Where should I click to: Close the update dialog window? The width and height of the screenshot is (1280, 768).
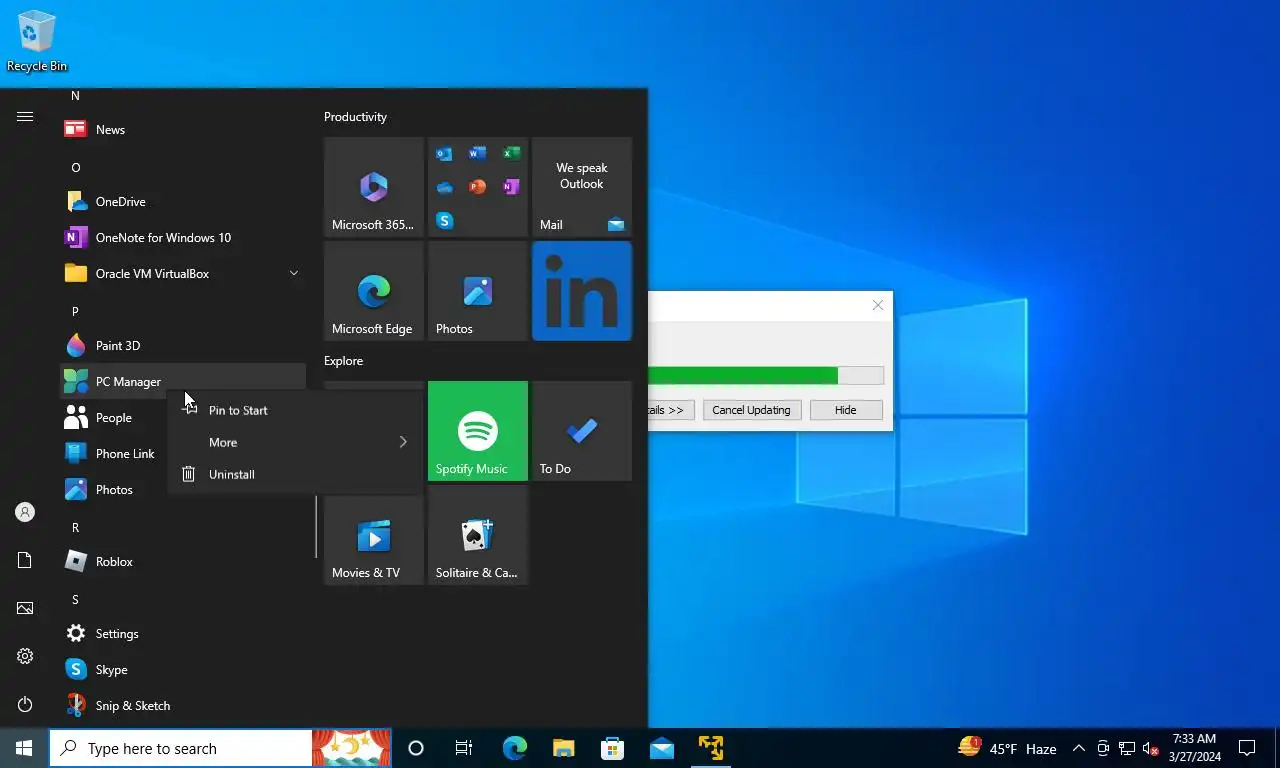coord(878,305)
